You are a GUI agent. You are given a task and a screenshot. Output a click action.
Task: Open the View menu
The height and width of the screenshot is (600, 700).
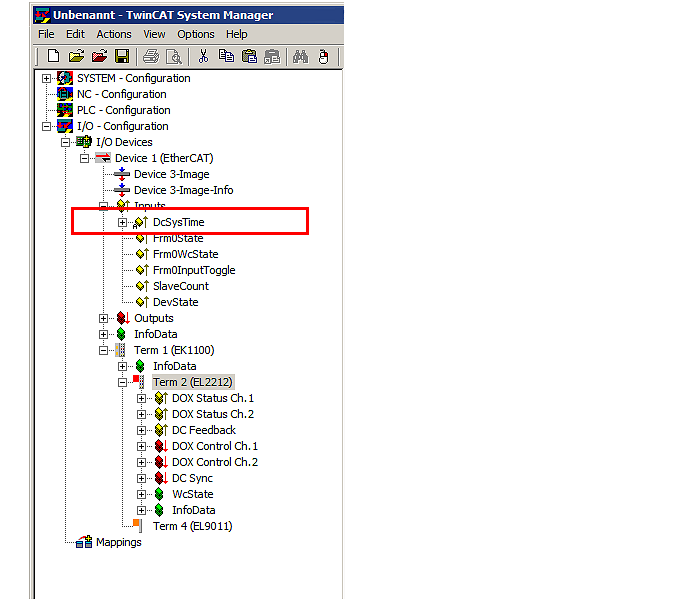coord(154,34)
